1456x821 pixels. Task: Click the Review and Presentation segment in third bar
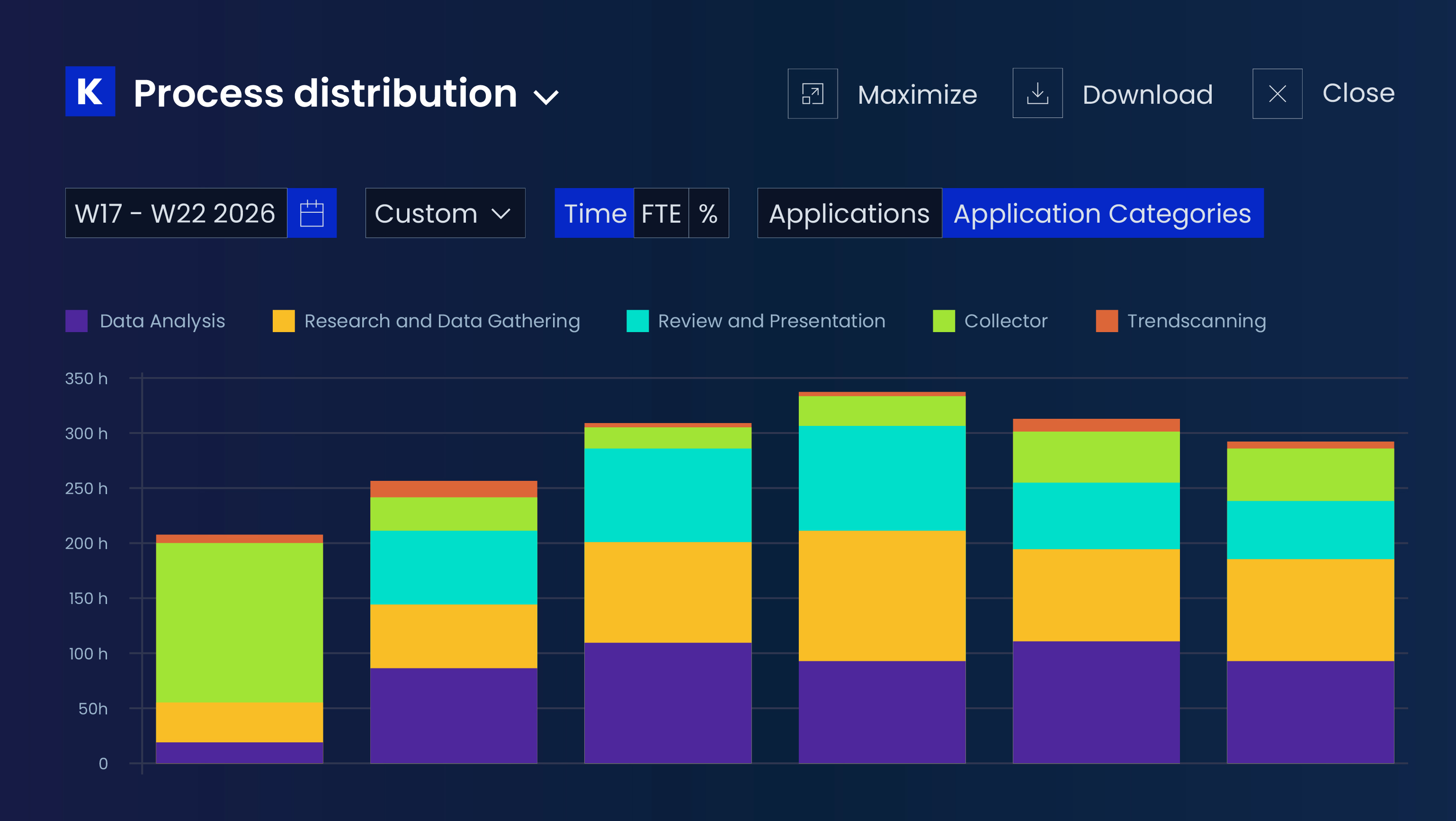point(668,496)
